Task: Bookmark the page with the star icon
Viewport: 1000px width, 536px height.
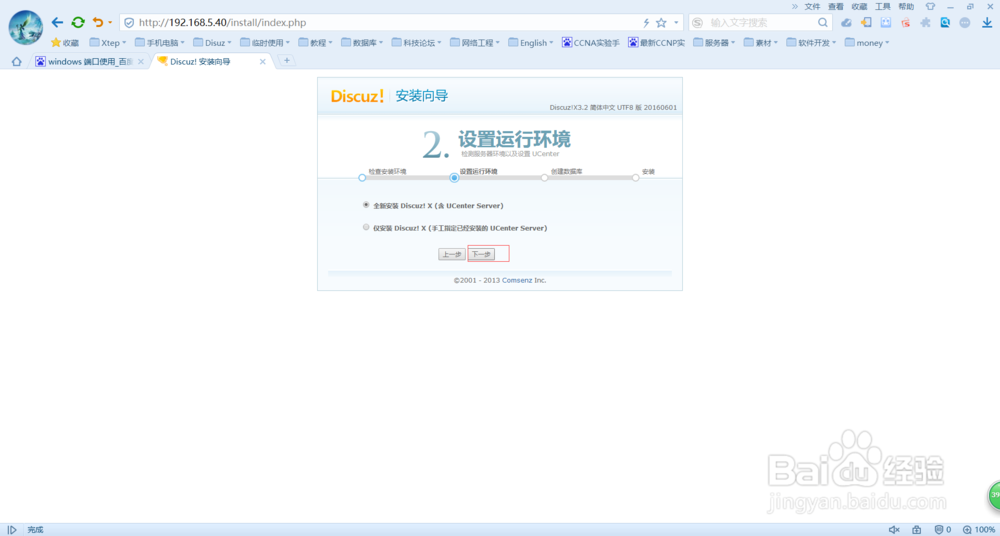Action: pos(661,22)
